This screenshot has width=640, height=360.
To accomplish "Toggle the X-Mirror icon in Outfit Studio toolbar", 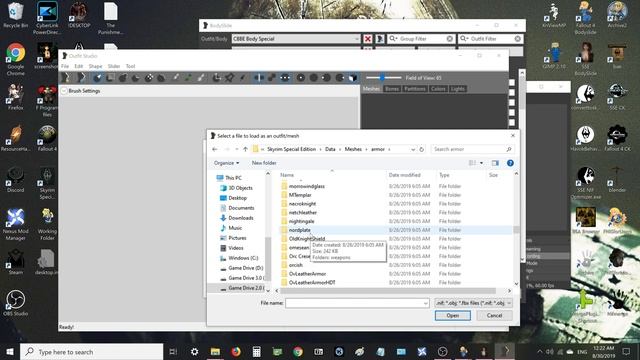I will [258, 78].
